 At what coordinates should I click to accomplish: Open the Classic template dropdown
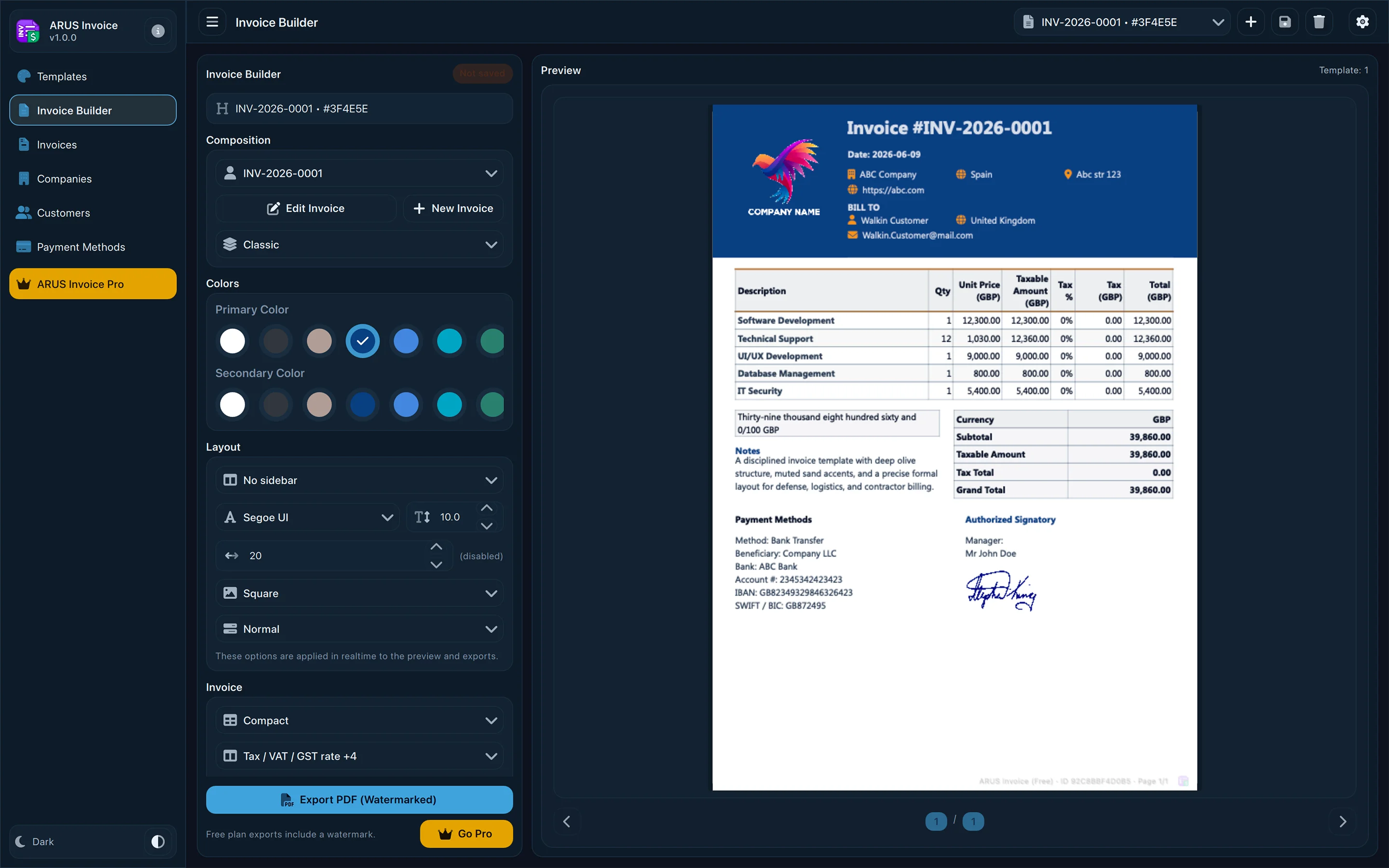coord(359,244)
